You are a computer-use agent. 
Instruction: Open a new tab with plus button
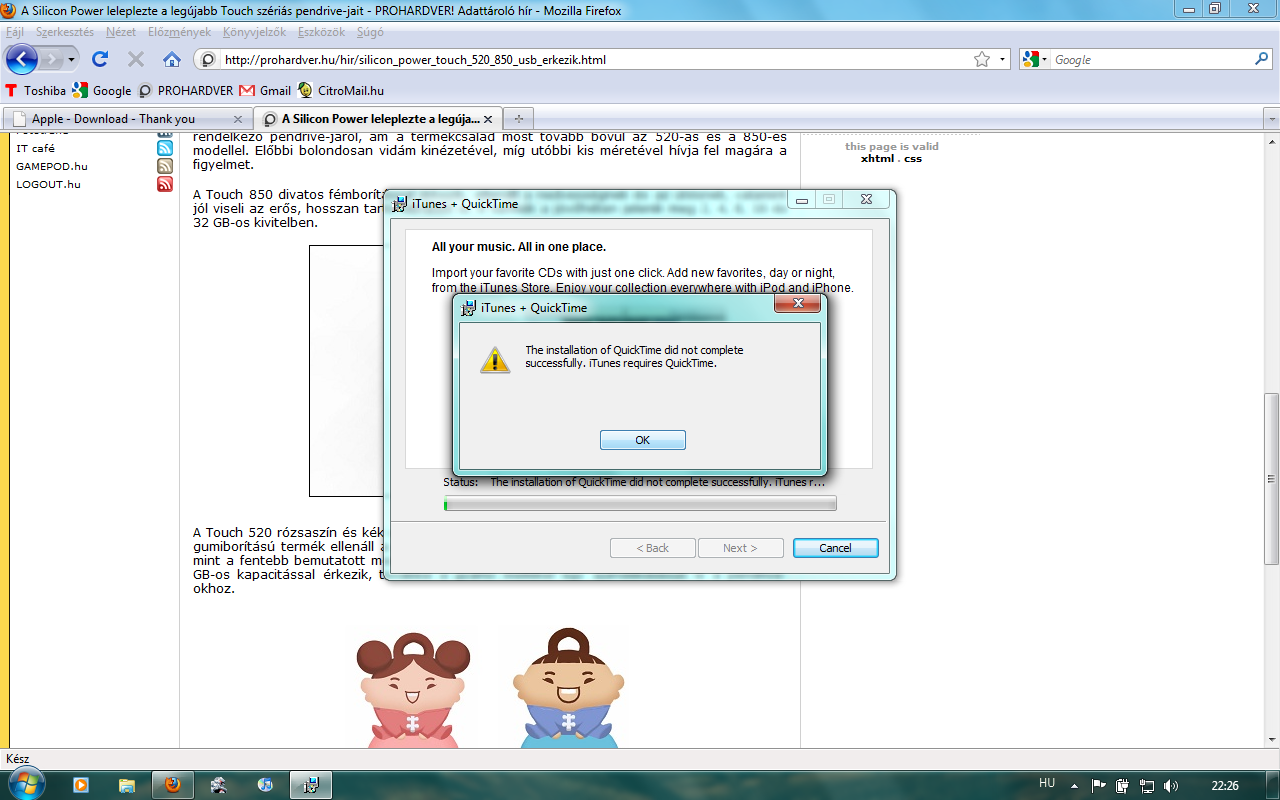click(x=519, y=118)
